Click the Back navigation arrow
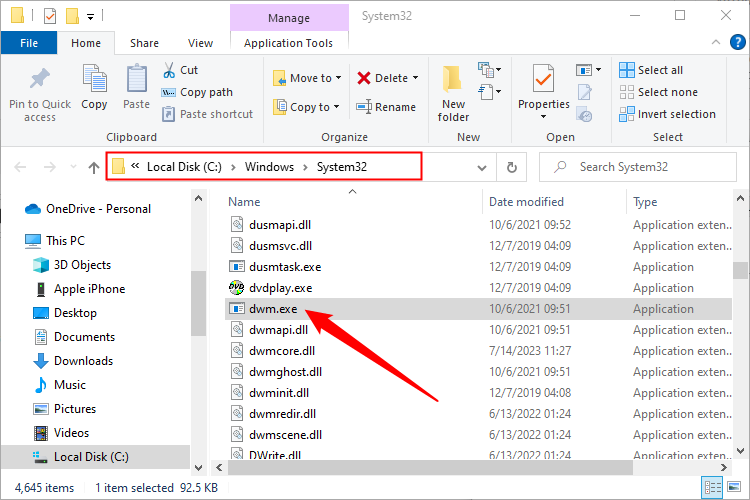The image size is (750, 500). click(20, 167)
